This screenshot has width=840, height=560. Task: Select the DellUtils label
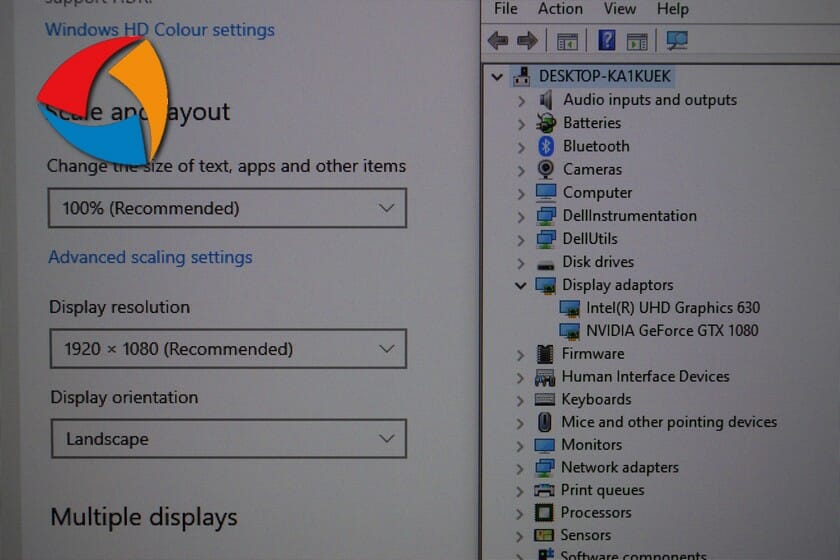click(x=590, y=238)
